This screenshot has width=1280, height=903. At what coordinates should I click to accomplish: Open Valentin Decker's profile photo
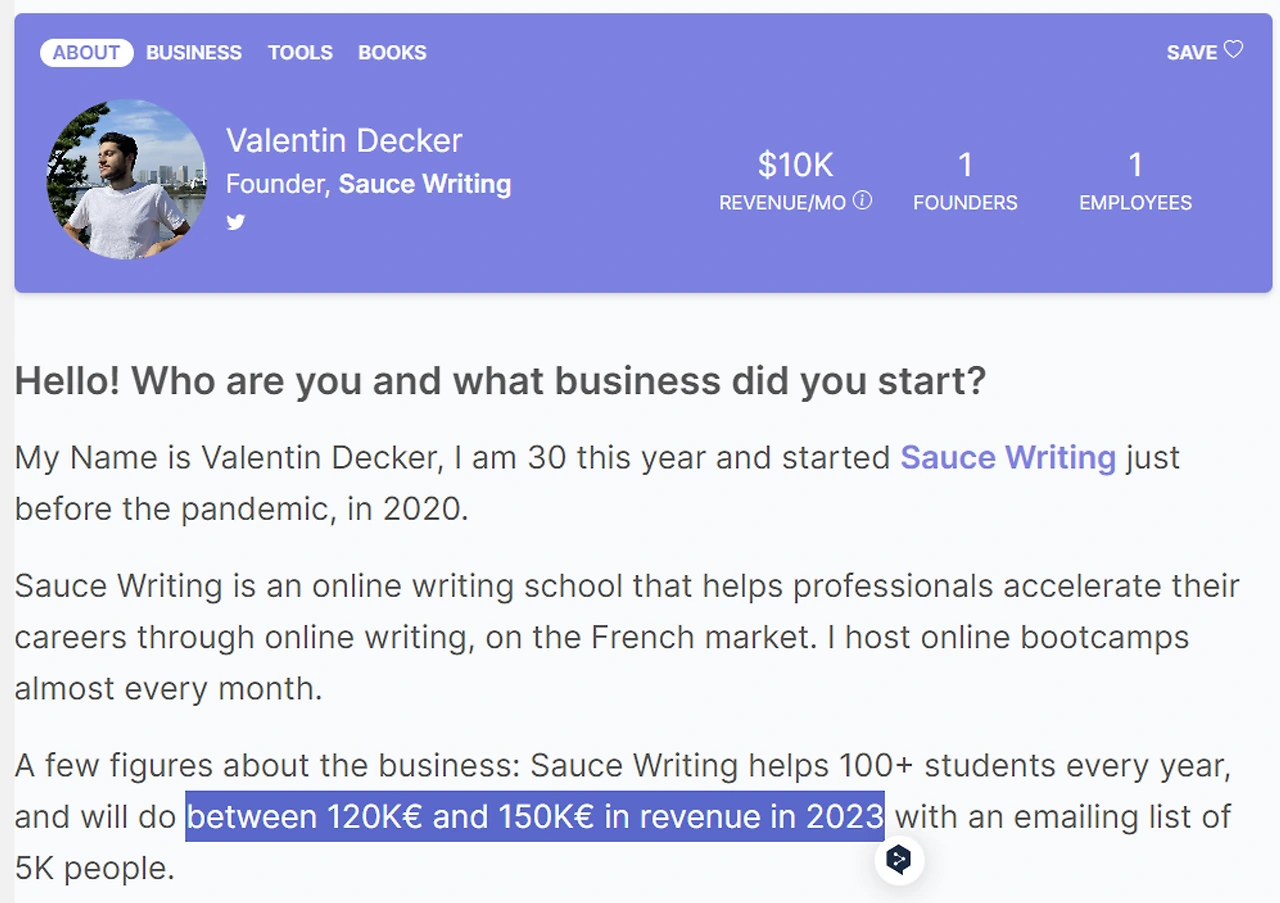pyautogui.click(x=126, y=180)
